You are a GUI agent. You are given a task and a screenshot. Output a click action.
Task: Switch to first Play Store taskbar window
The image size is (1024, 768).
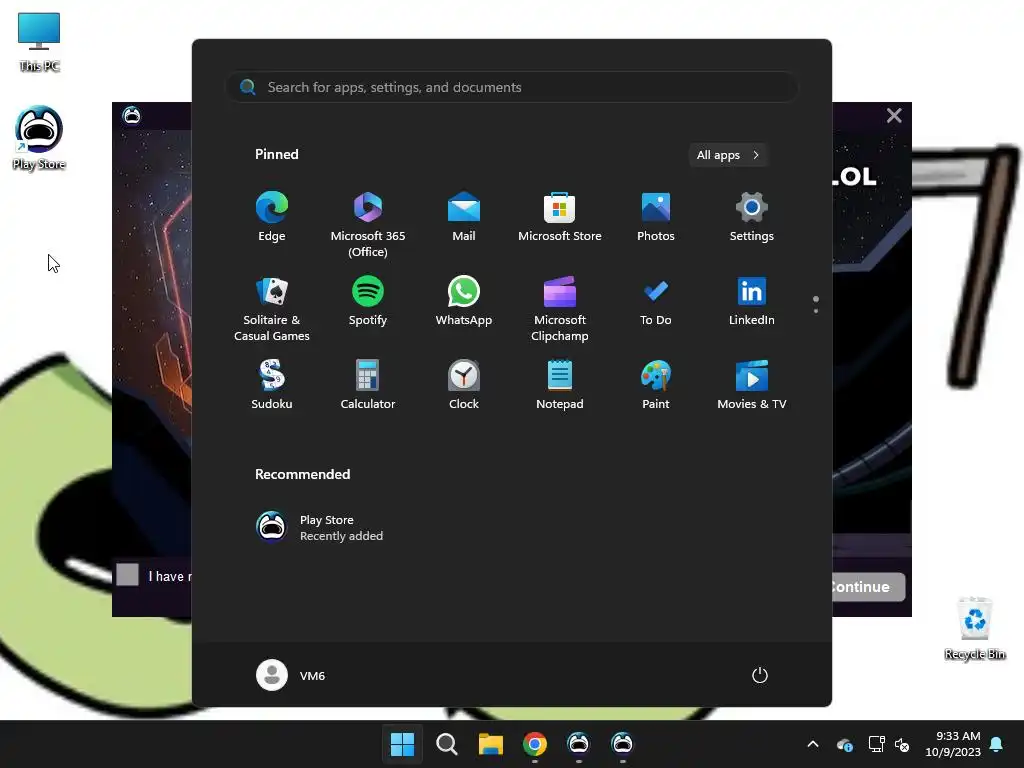578,744
